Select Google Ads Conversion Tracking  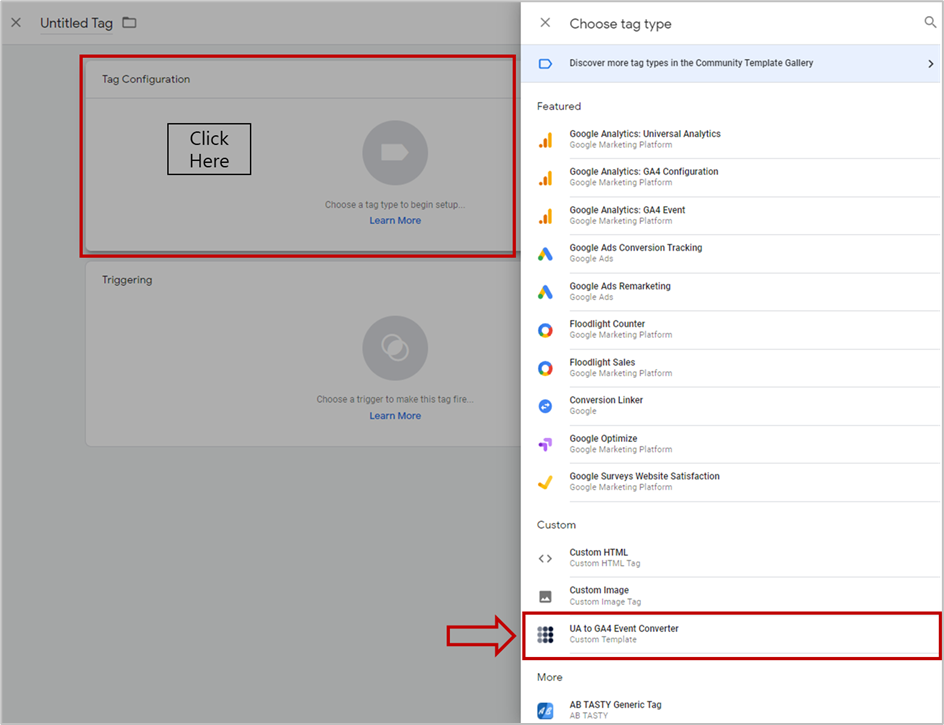coord(730,254)
